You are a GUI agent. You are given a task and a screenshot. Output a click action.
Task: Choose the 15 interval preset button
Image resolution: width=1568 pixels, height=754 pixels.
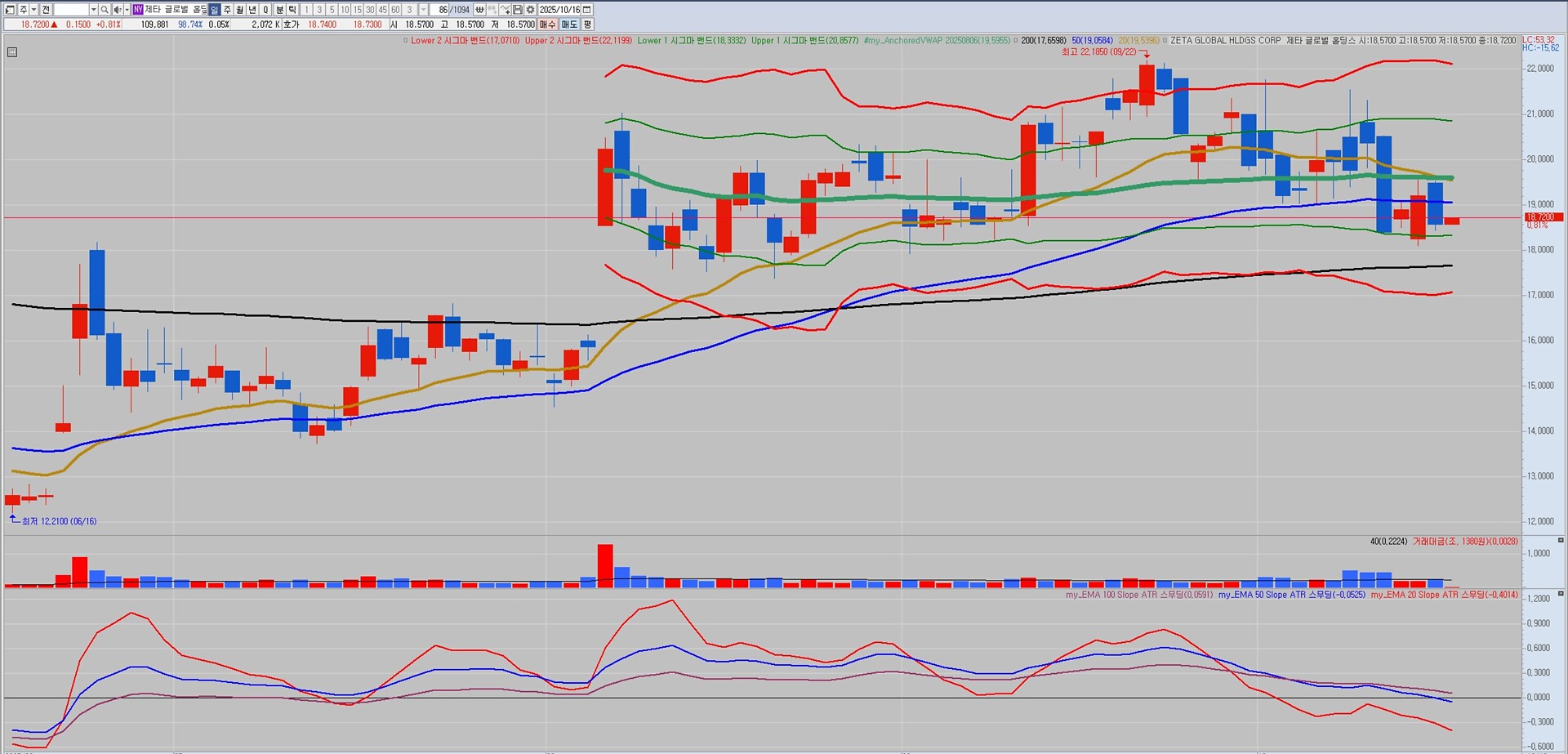[x=358, y=10]
